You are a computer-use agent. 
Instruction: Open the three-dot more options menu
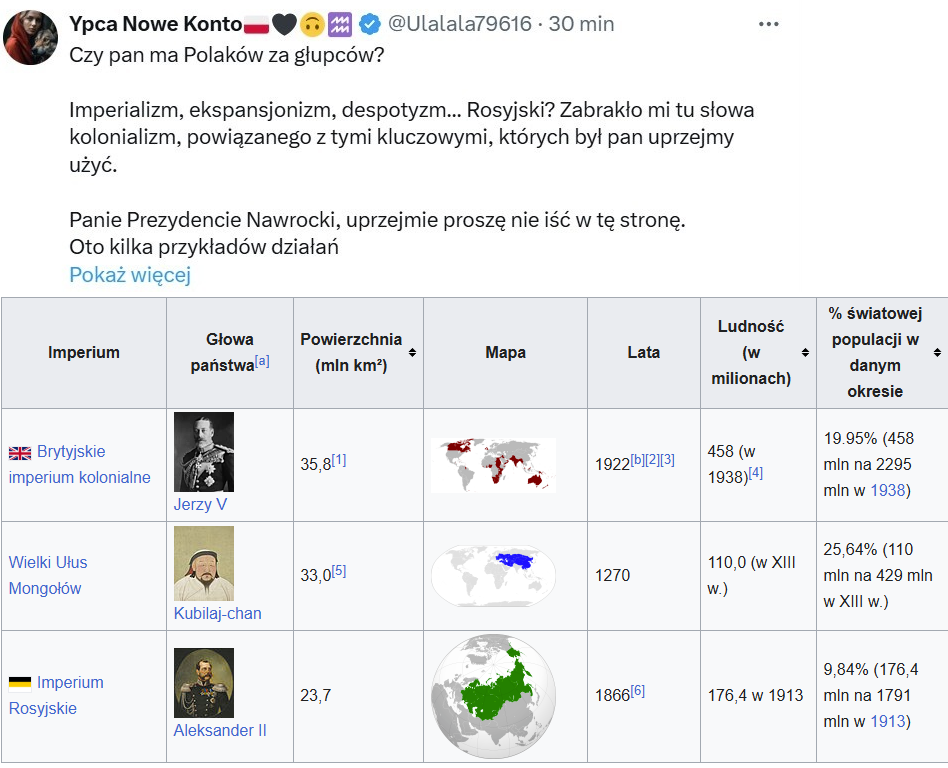pyautogui.click(x=768, y=24)
